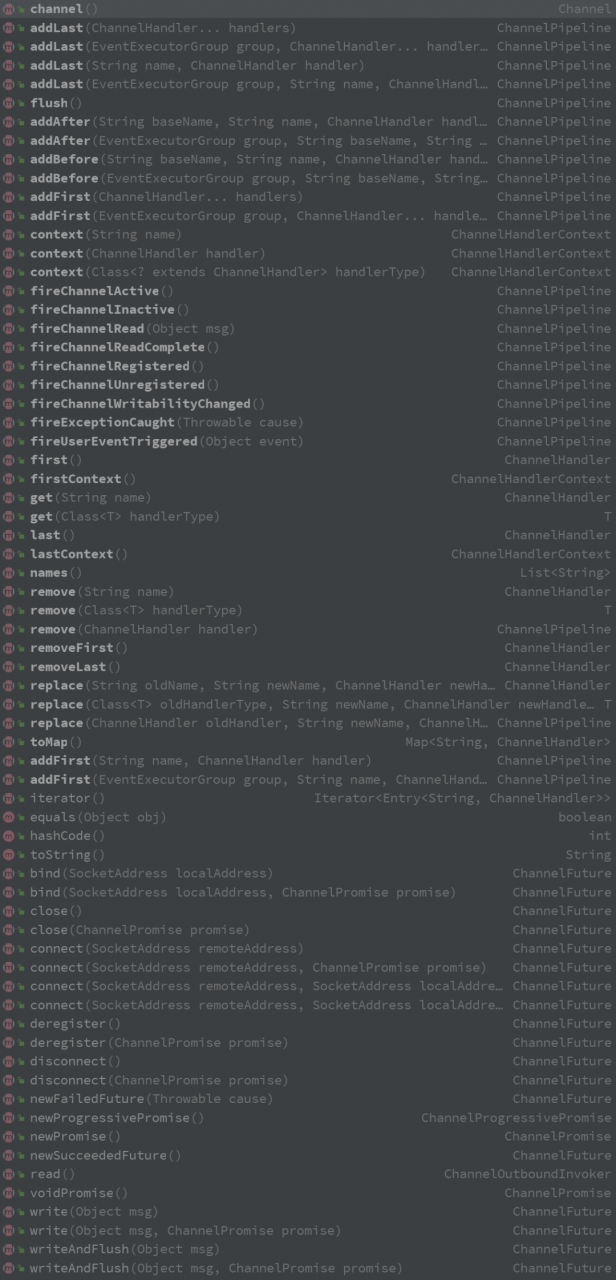
Task: Pick firstContext() from the completion list
Action: [x=83, y=479]
